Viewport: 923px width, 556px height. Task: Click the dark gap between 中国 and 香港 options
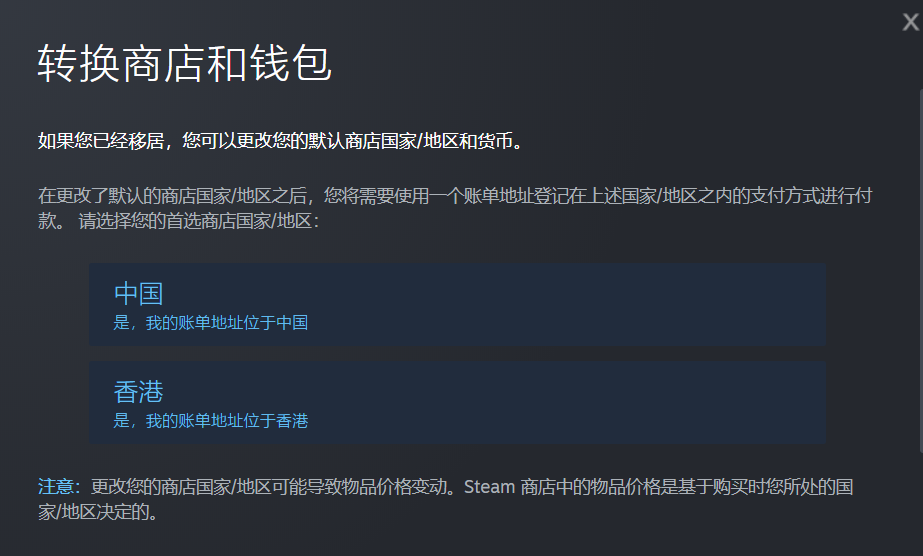457,354
